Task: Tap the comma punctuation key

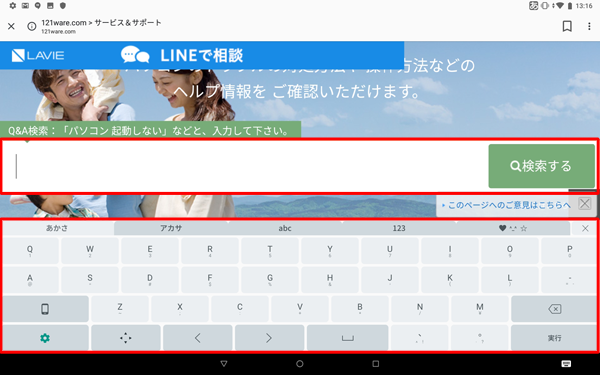Action: (420, 338)
